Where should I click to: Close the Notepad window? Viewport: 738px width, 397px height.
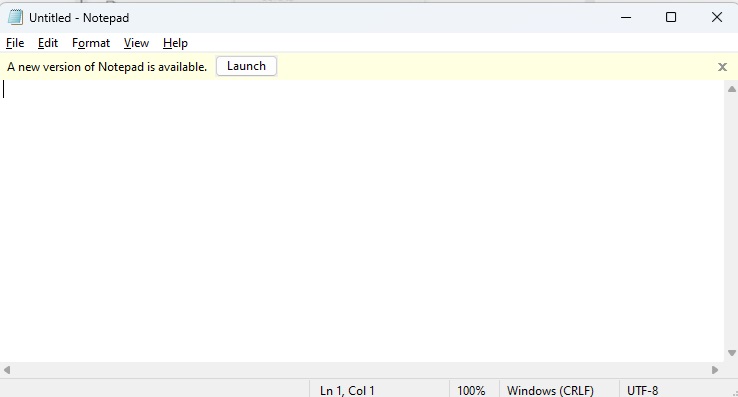[x=716, y=17]
